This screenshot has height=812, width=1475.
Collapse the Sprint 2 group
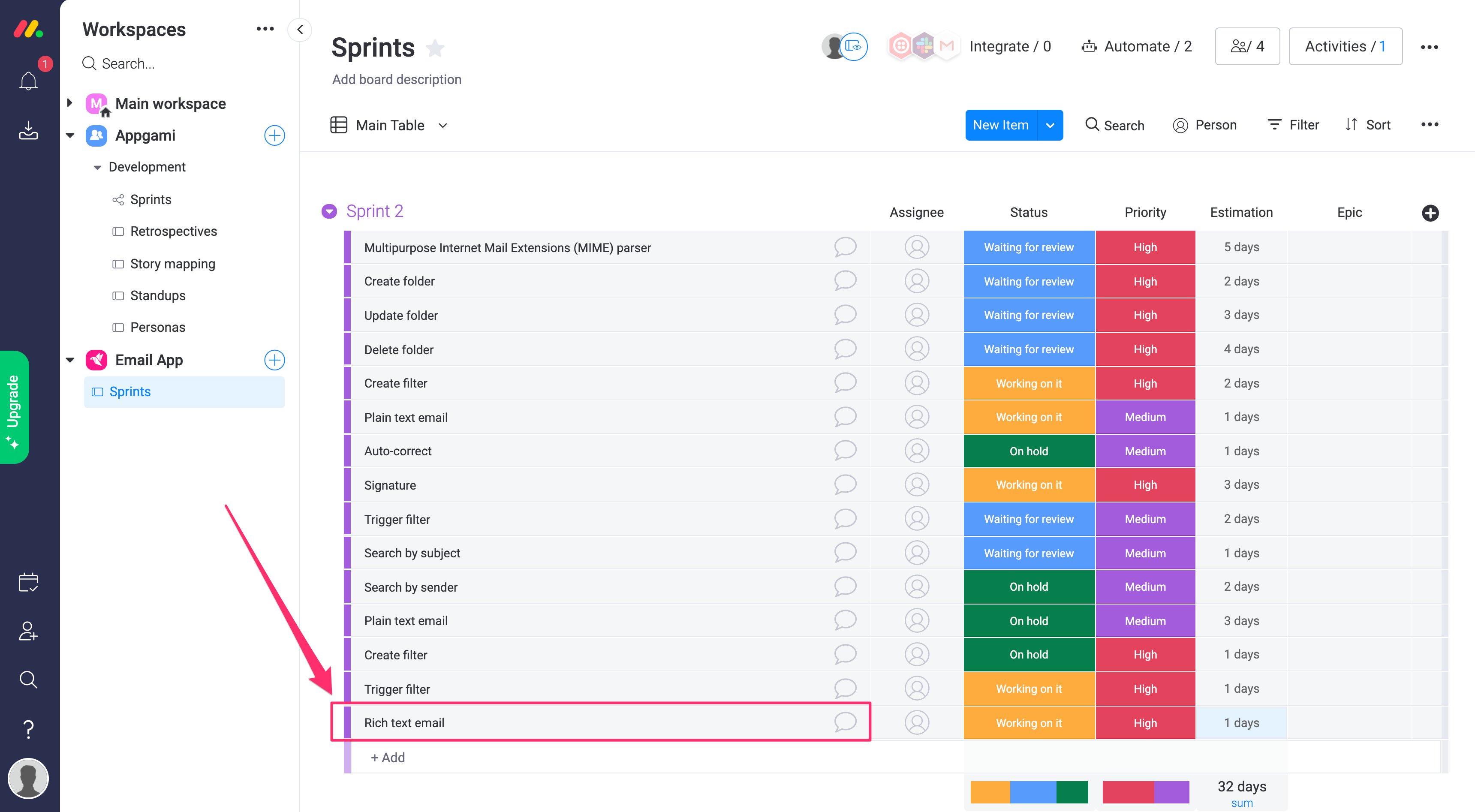[329, 211]
